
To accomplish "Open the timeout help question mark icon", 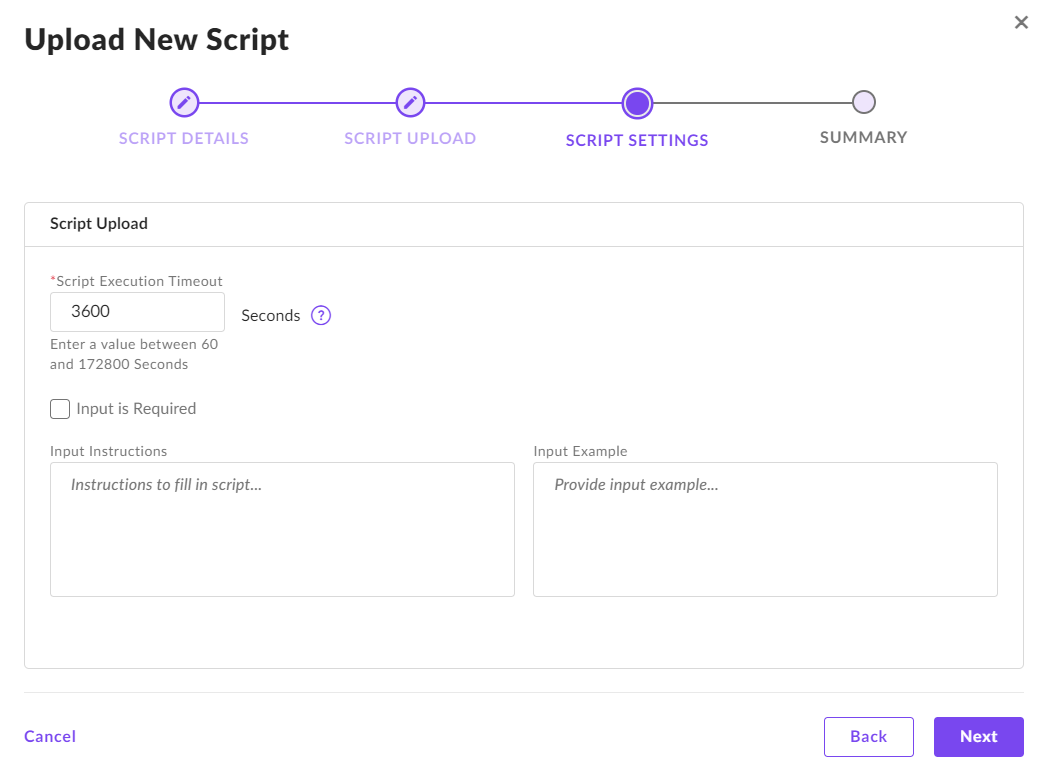I will (321, 315).
